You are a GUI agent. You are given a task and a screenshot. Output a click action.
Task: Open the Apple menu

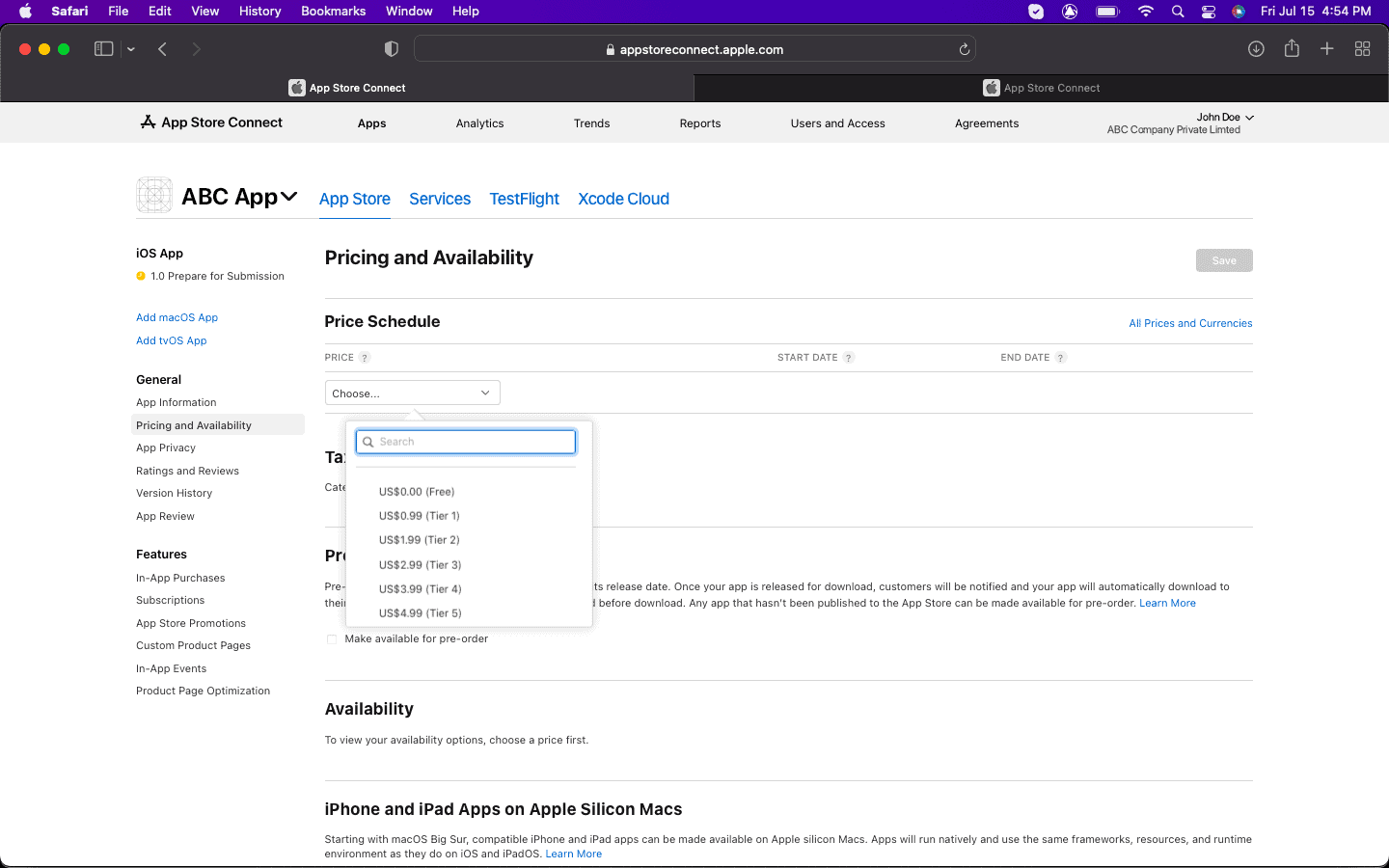pos(26,12)
